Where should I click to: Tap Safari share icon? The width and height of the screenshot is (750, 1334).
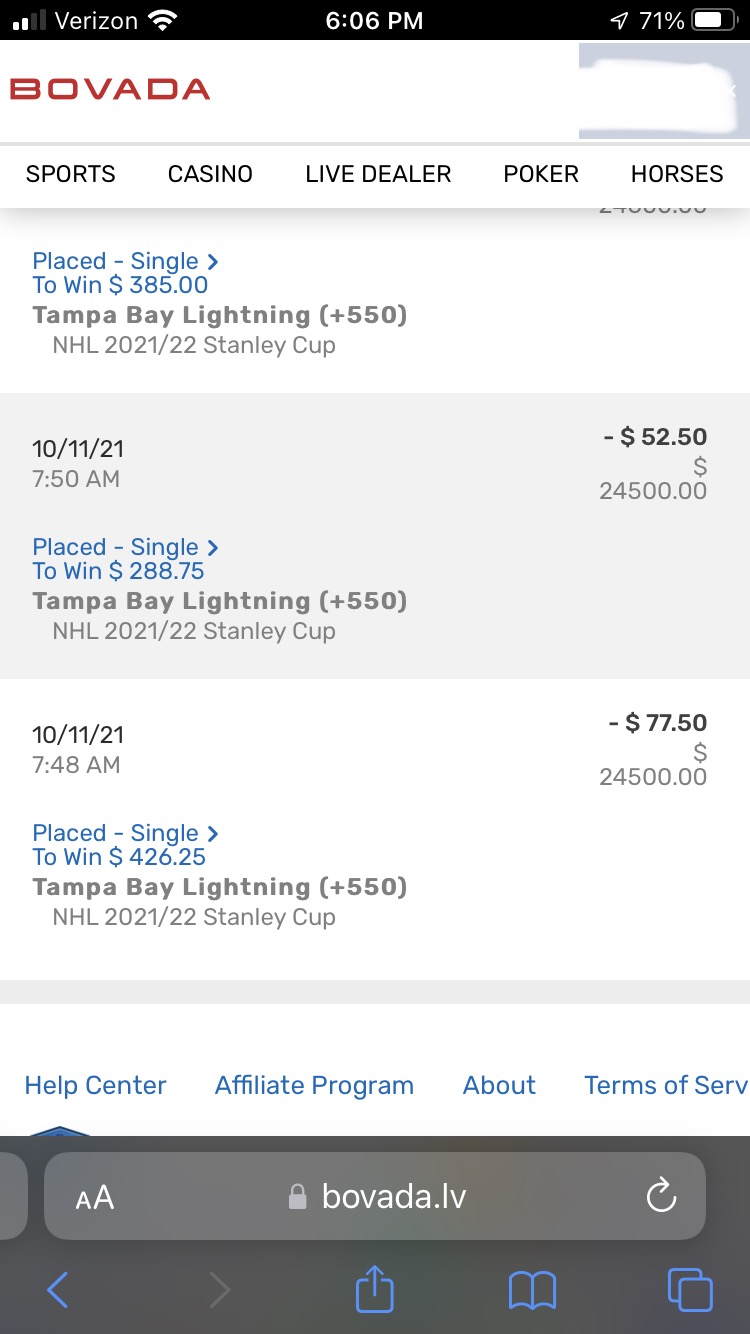coord(375,1288)
